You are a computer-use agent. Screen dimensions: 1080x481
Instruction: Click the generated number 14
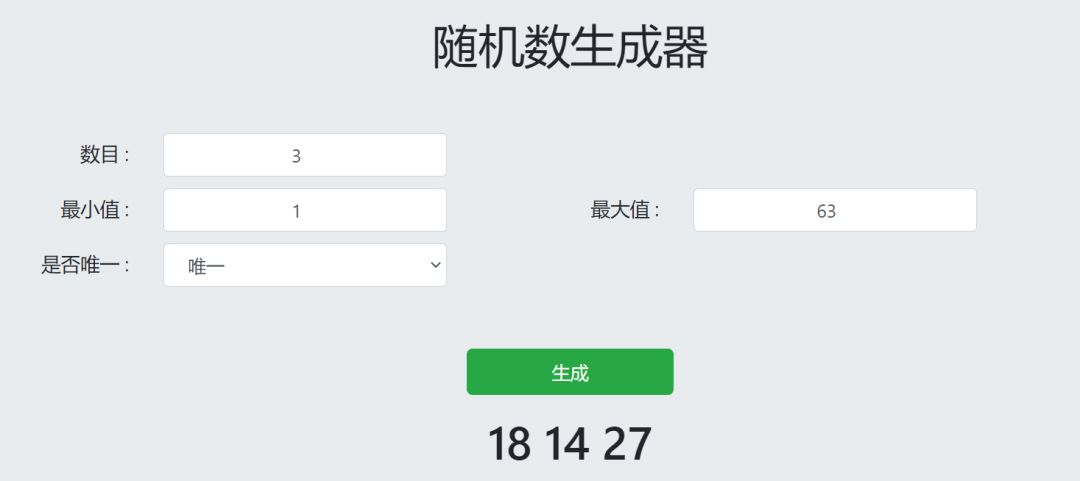tap(568, 444)
